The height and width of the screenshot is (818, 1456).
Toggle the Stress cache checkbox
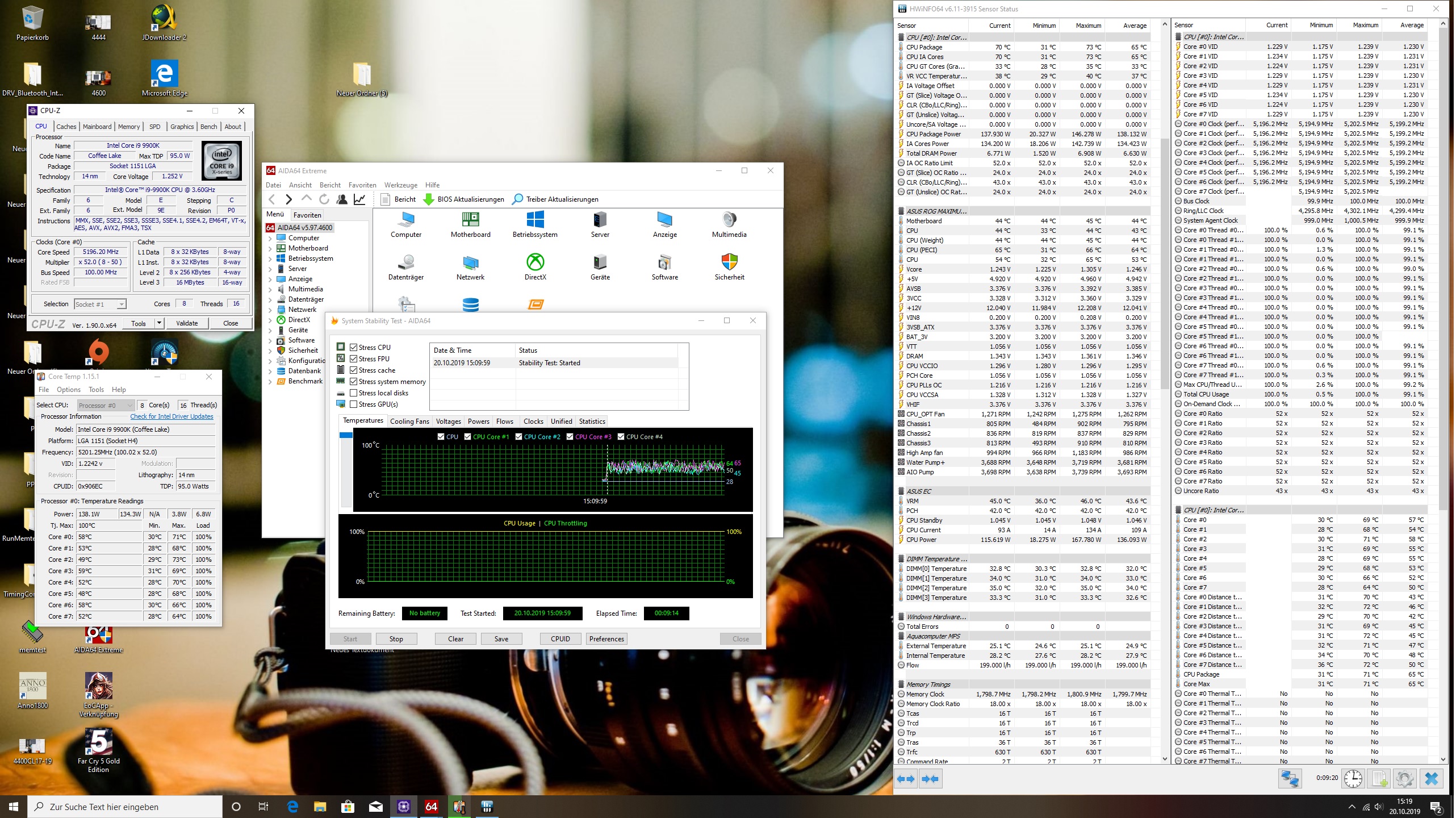[354, 370]
